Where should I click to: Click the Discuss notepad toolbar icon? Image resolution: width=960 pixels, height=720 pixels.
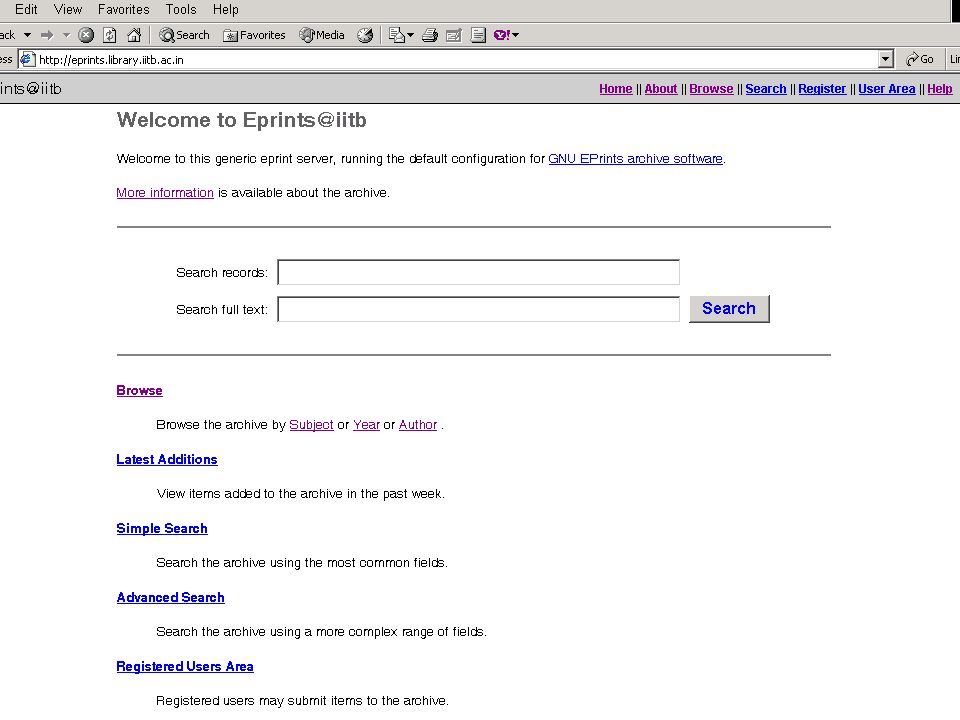[478, 36]
